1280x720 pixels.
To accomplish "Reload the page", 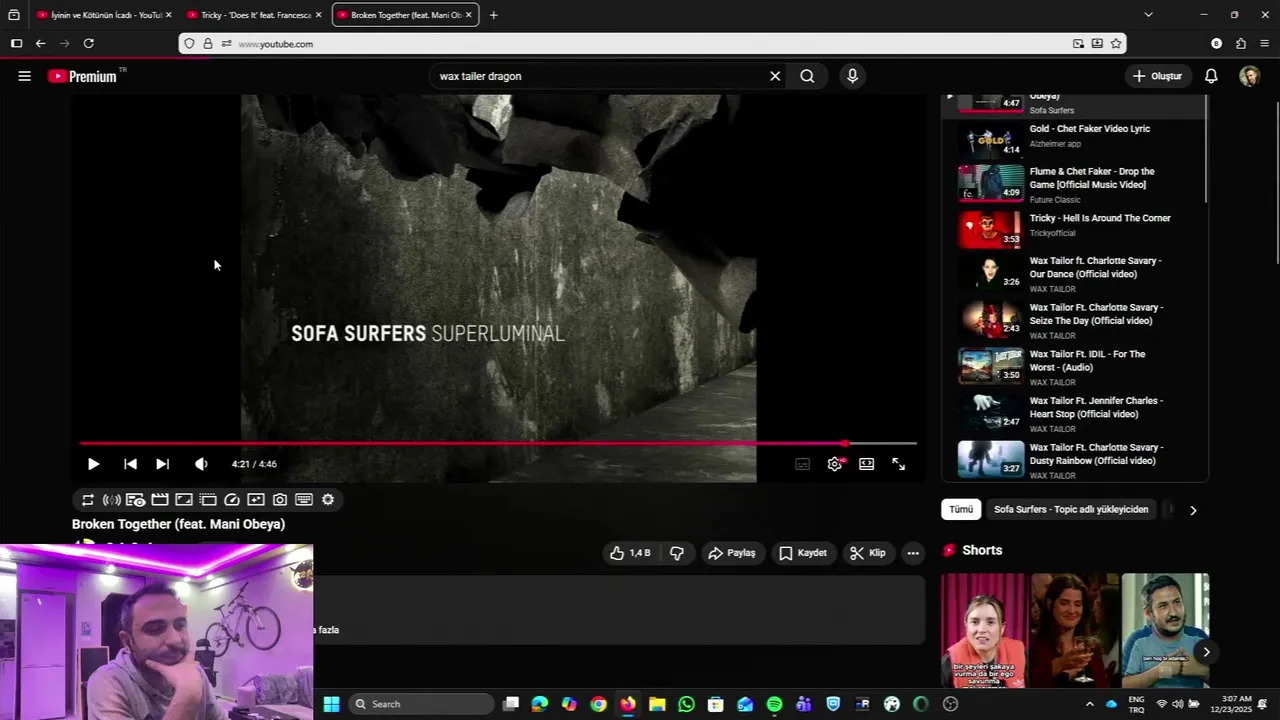I will point(89,44).
